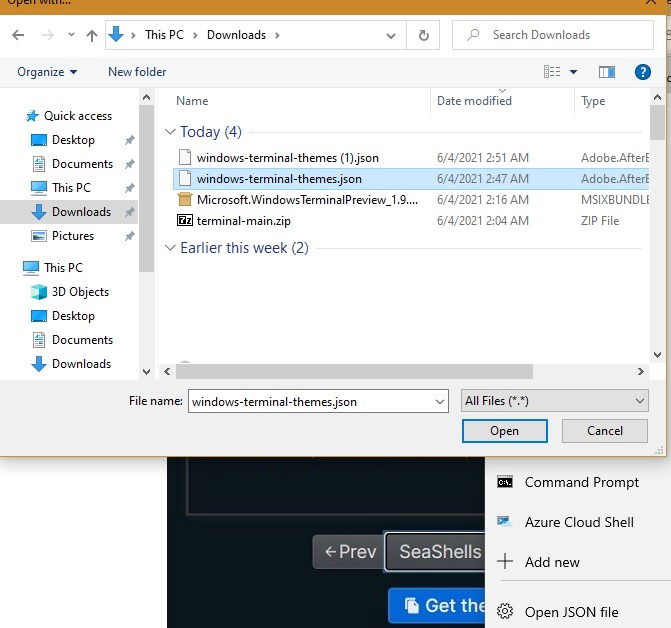Expand the address bar history dropdown
This screenshot has height=628, width=671.
(391, 36)
